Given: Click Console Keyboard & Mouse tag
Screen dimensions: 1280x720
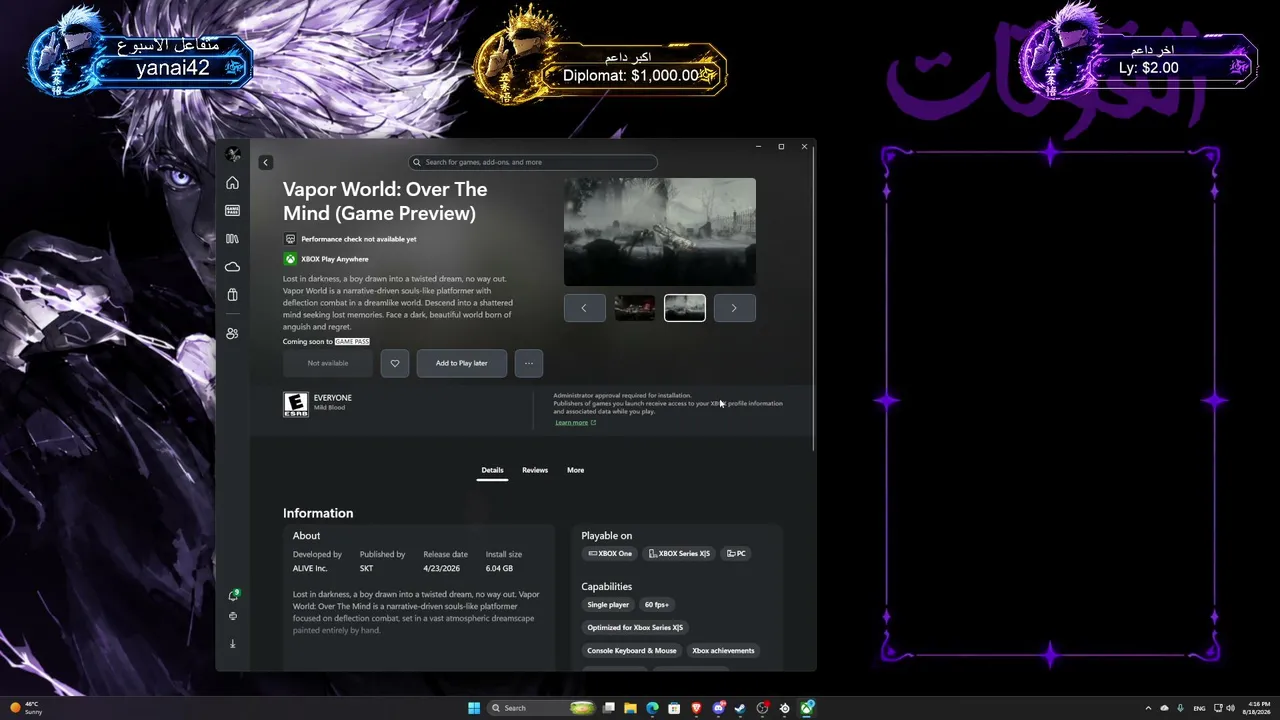Looking at the screenshot, I should 632,651.
